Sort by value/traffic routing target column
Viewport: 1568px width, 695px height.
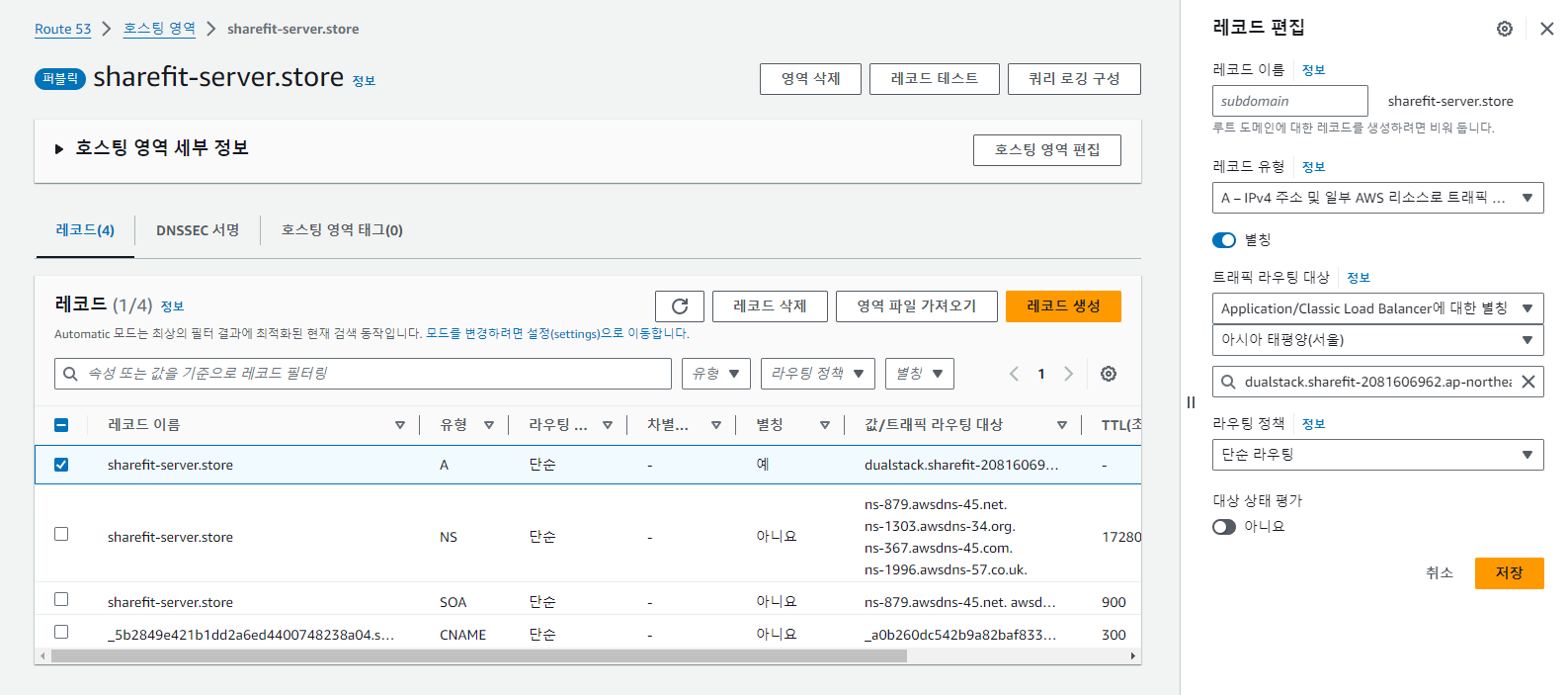pyautogui.click(x=1062, y=425)
